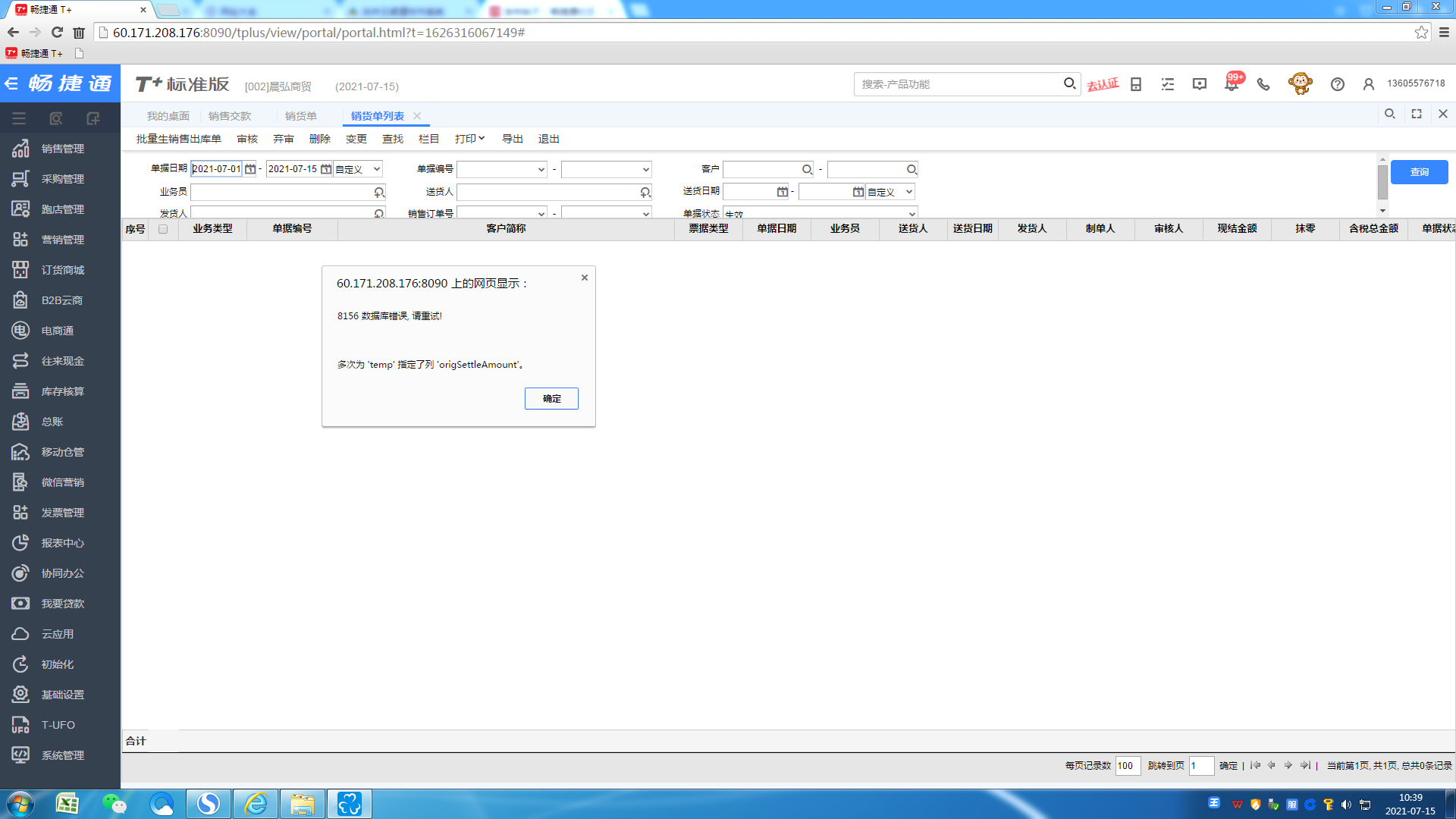Click the blue 查询 button
1456x819 pixels.
tap(1419, 172)
